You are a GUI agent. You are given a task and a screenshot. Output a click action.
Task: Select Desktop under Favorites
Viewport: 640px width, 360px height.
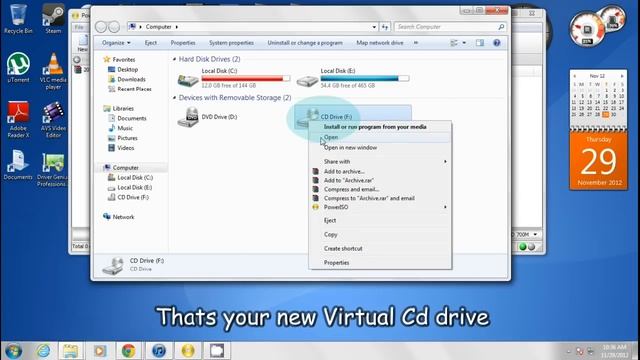[x=127, y=70]
